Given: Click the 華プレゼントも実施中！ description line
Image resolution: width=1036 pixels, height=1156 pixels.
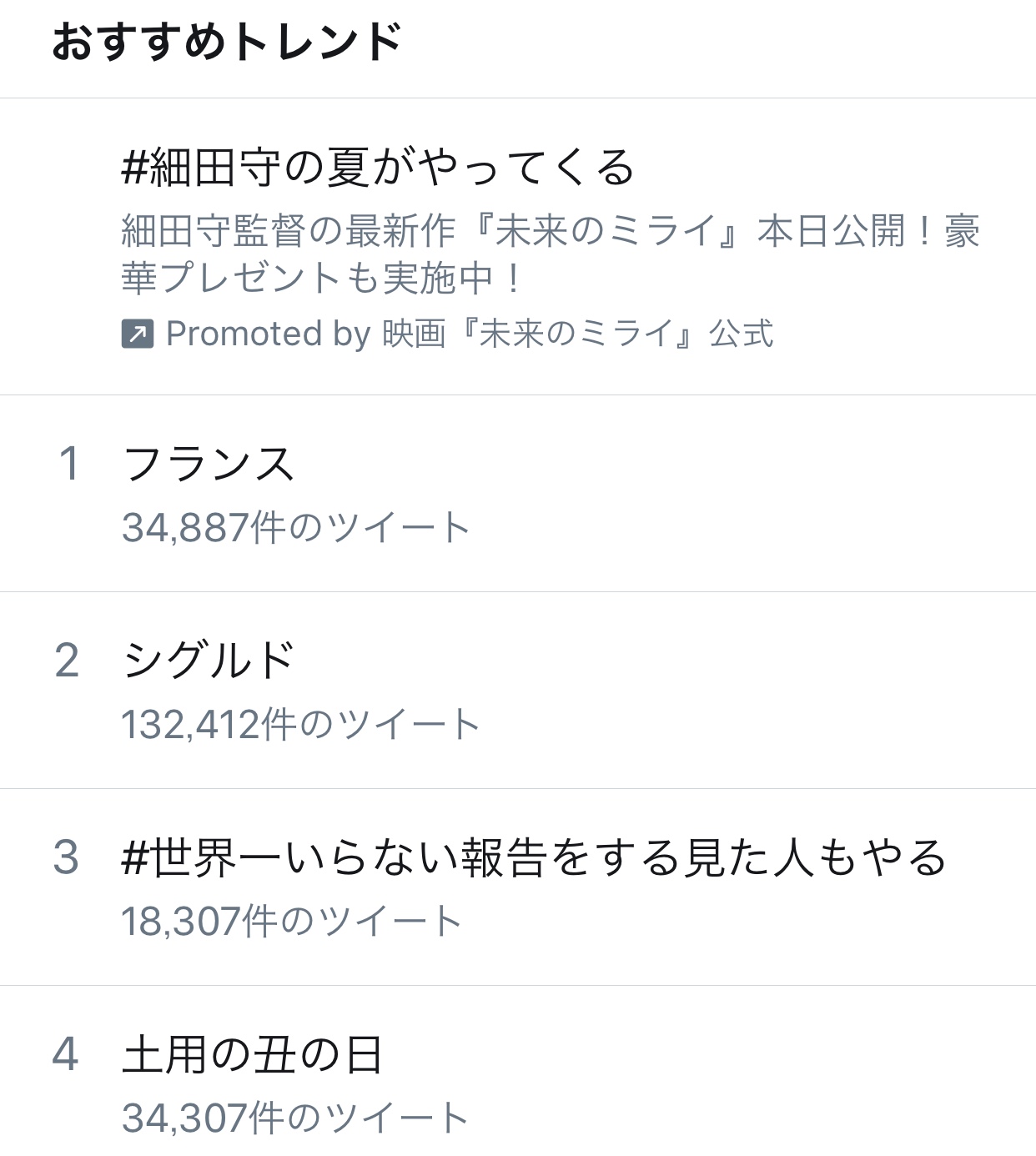Looking at the screenshot, I should [323, 278].
